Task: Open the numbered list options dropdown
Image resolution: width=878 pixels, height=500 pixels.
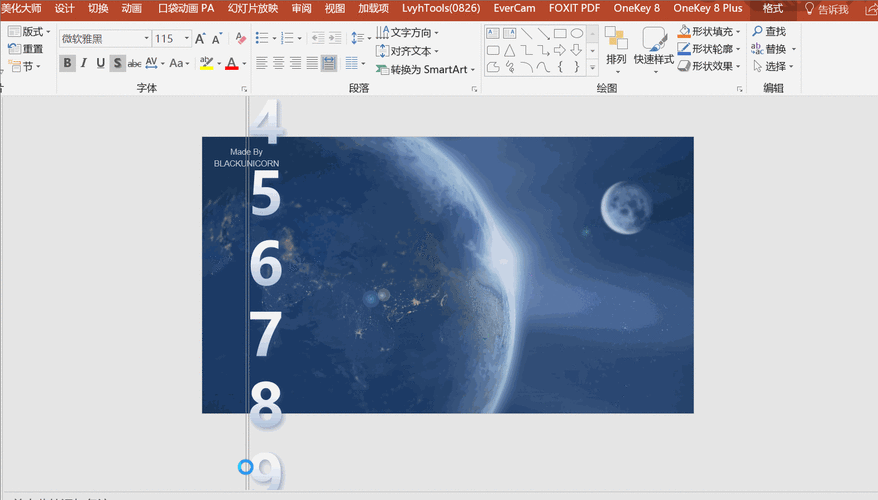Action: pos(300,39)
